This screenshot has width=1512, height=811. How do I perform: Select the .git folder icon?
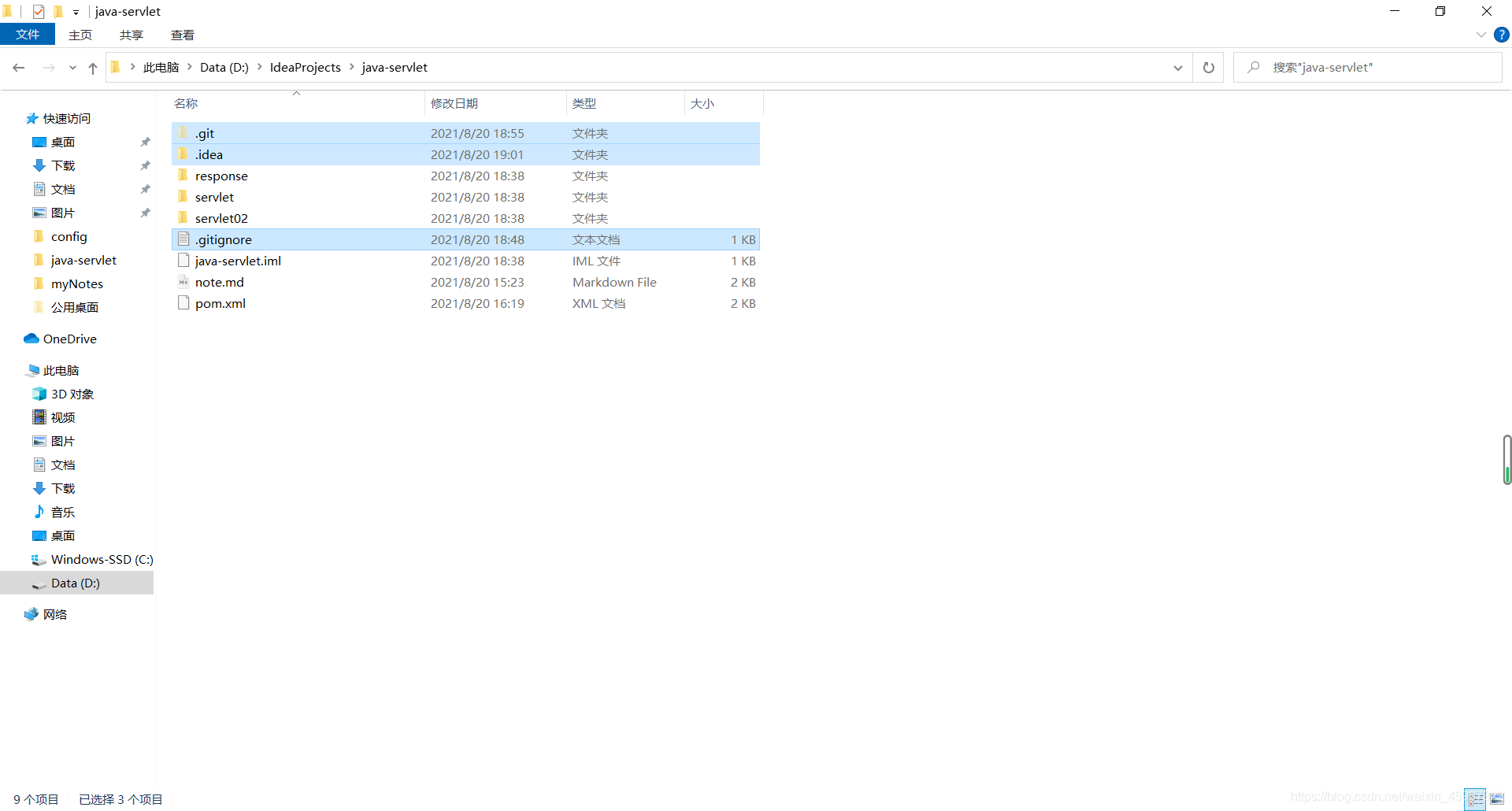click(183, 132)
